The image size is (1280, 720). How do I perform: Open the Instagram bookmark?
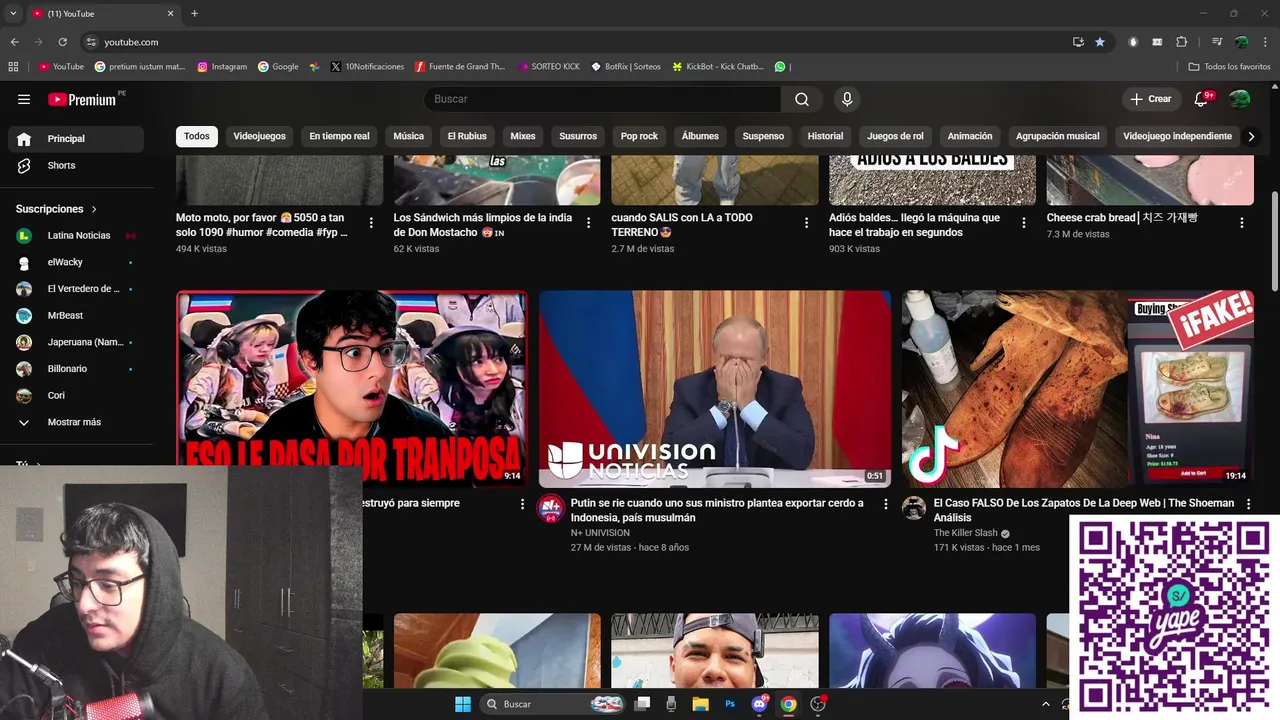point(222,67)
